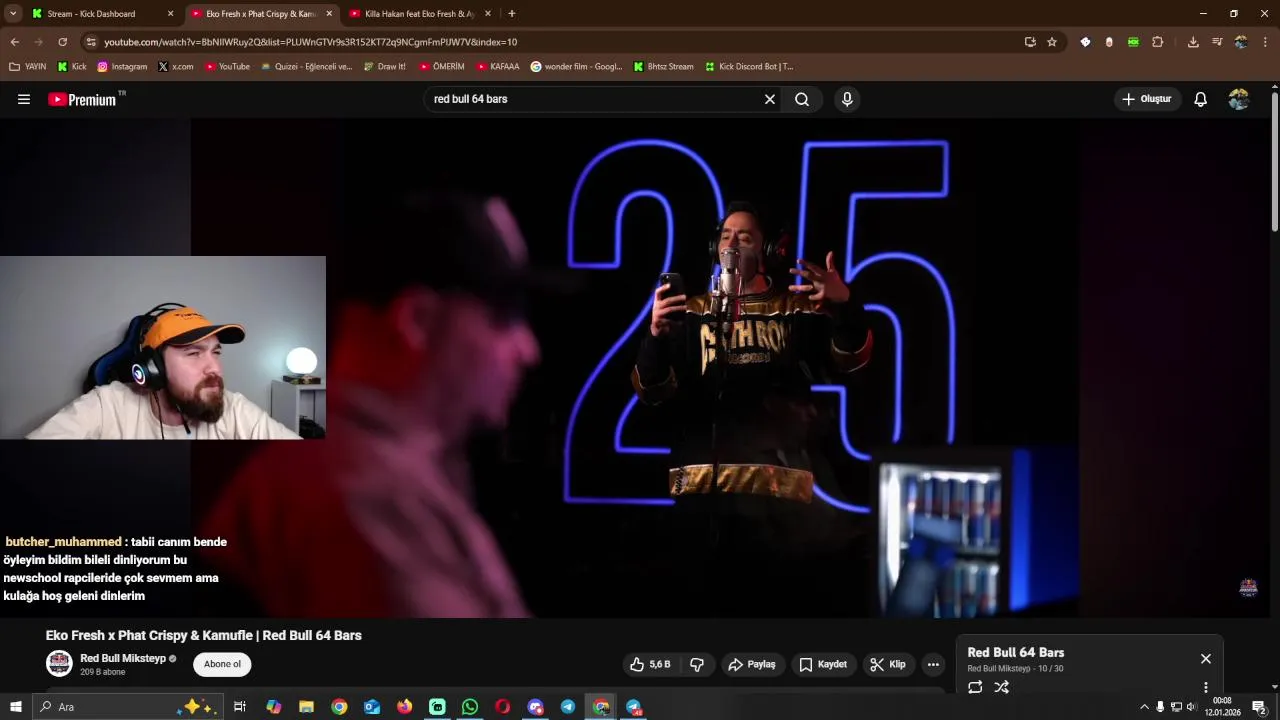Click the Windows taskbar Ara search box

128,707
